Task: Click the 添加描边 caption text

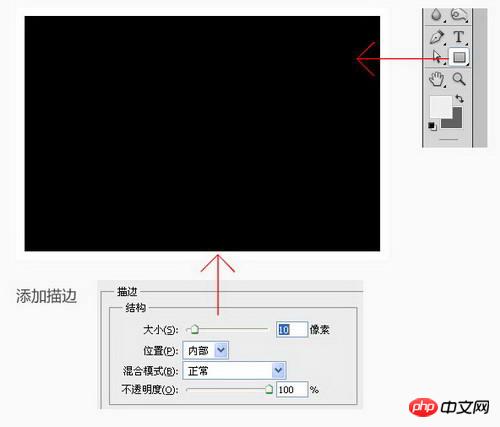Action: pyautogui.click(x=47, y=296)
